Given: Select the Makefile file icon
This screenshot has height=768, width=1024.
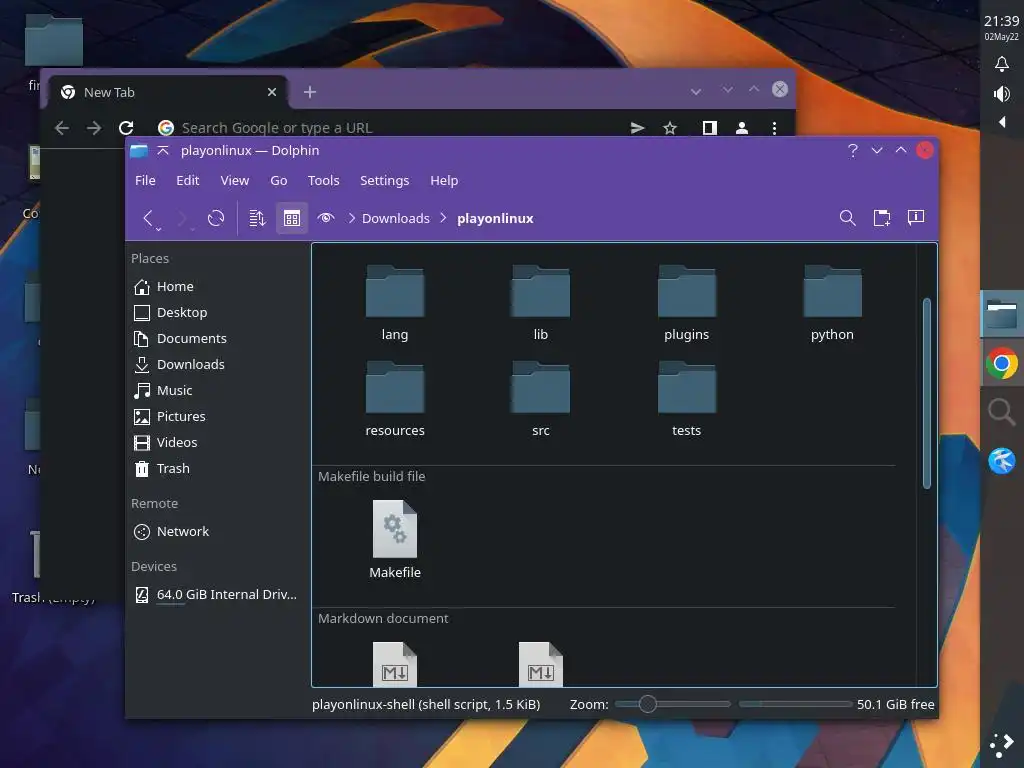Looking at the screenshot, I should pos(394,529).
